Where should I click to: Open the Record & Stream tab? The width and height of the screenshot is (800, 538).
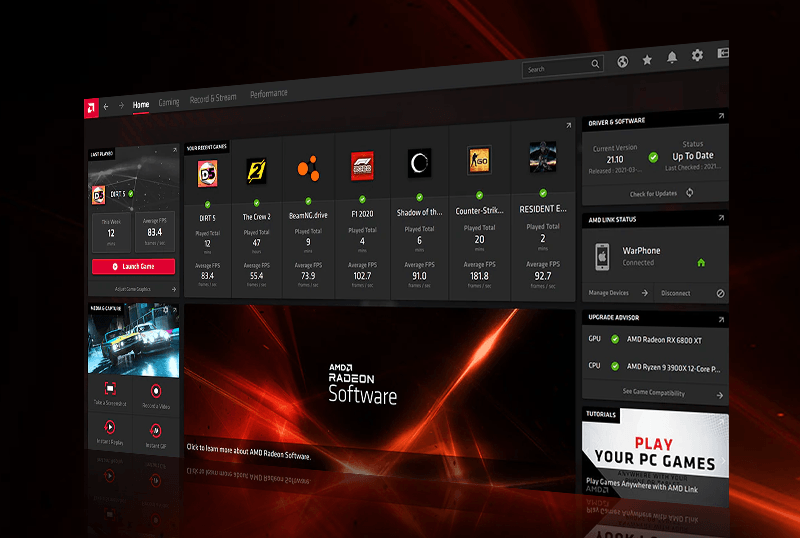pyautogui.click(x=213, y=99)
